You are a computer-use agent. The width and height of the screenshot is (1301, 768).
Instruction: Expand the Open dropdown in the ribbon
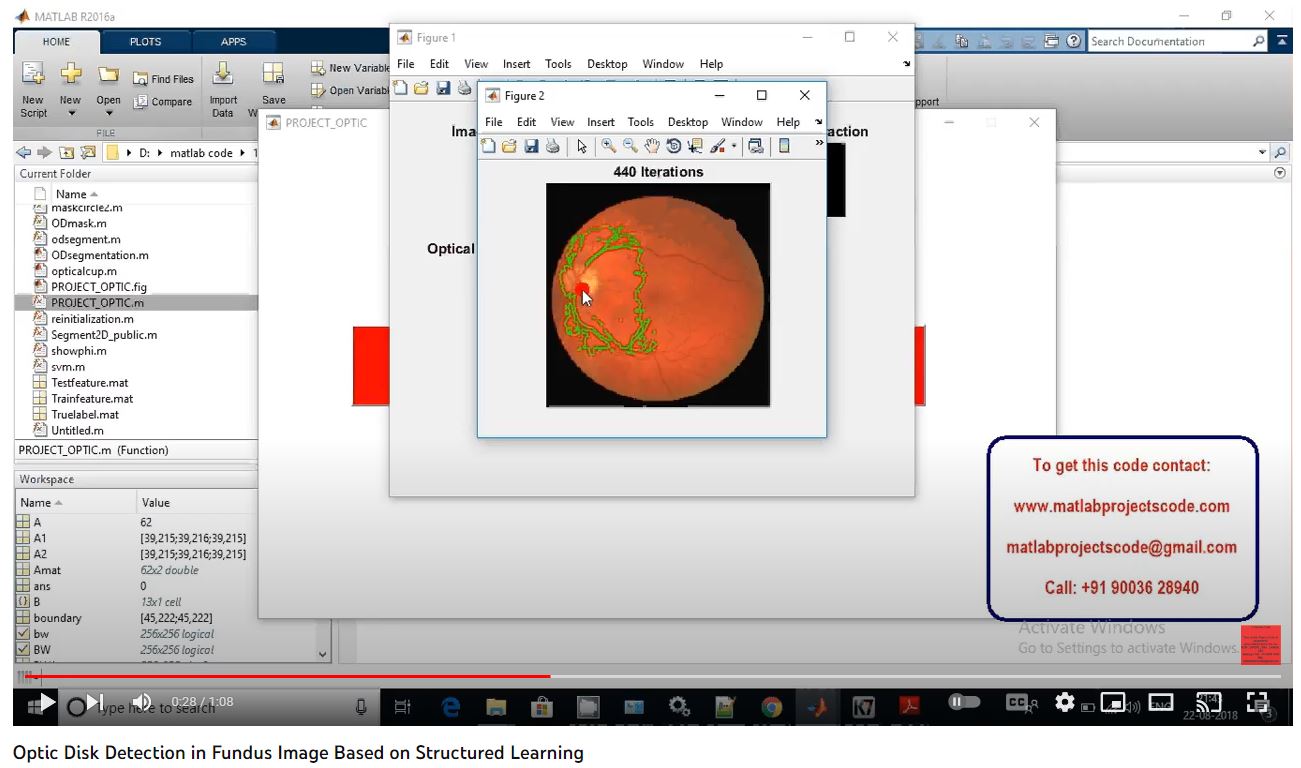click(108, 113)
